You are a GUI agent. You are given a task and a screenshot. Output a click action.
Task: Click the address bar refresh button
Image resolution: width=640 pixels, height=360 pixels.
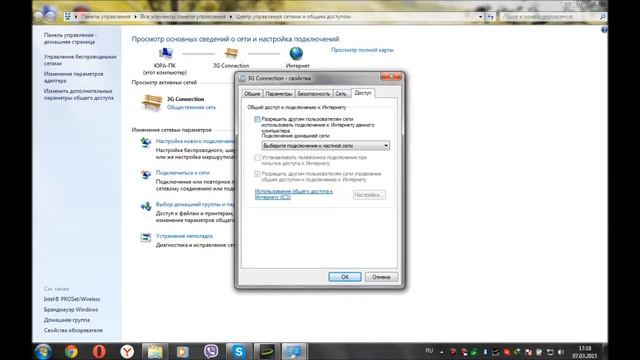[490, 17]
